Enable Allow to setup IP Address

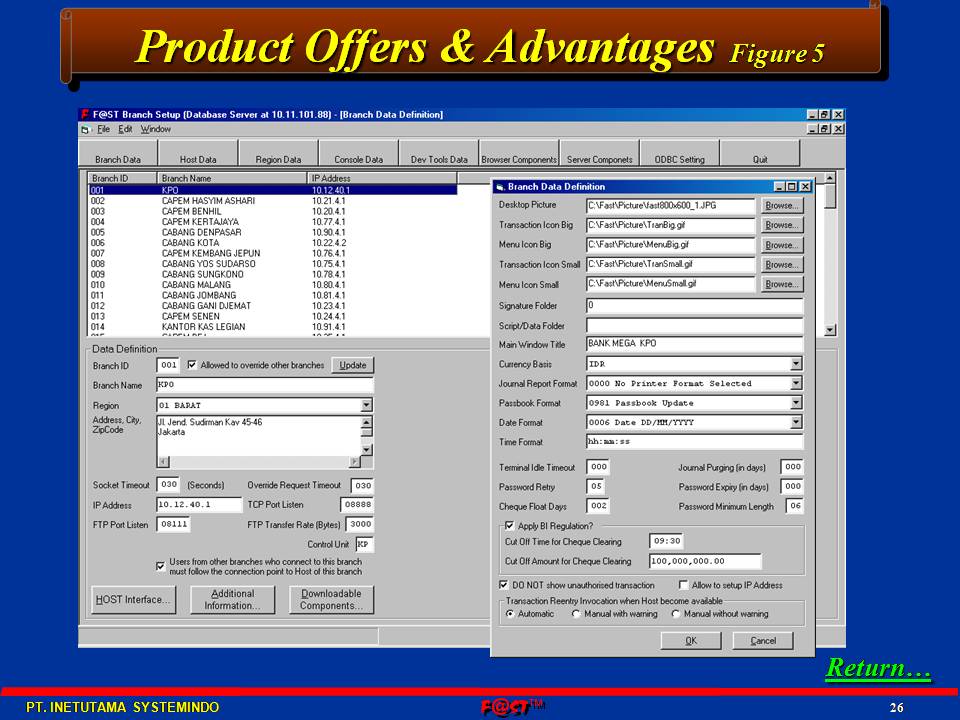tap(683, 585)
